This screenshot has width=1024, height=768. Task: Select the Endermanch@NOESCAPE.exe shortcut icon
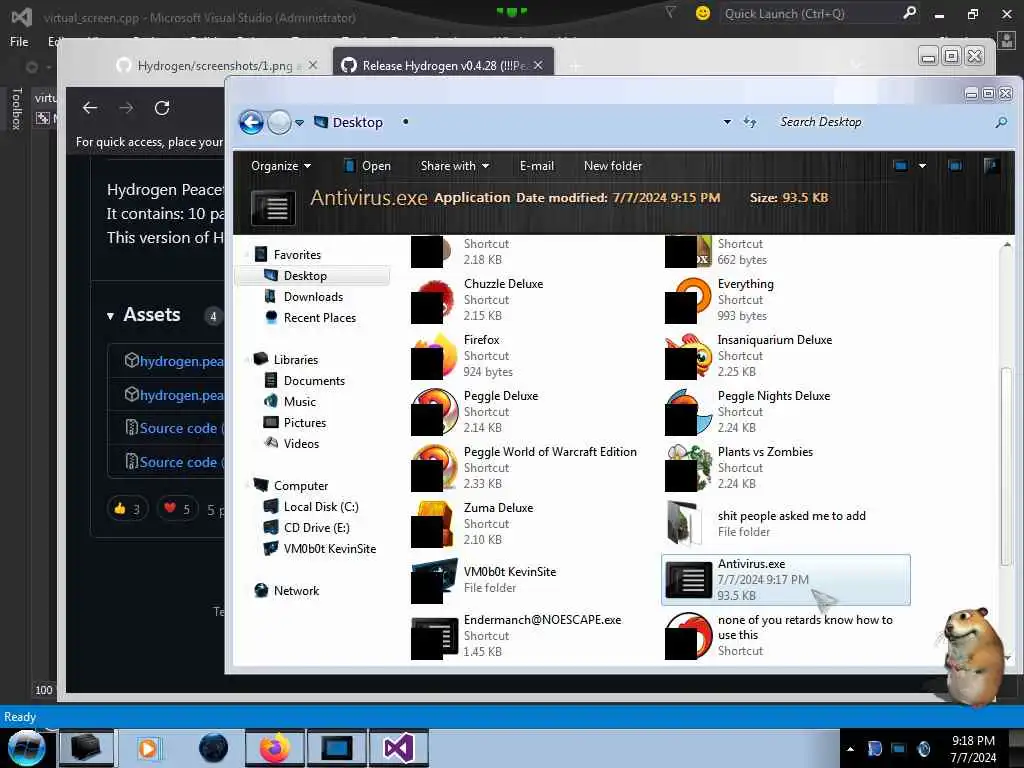(434, 637)
